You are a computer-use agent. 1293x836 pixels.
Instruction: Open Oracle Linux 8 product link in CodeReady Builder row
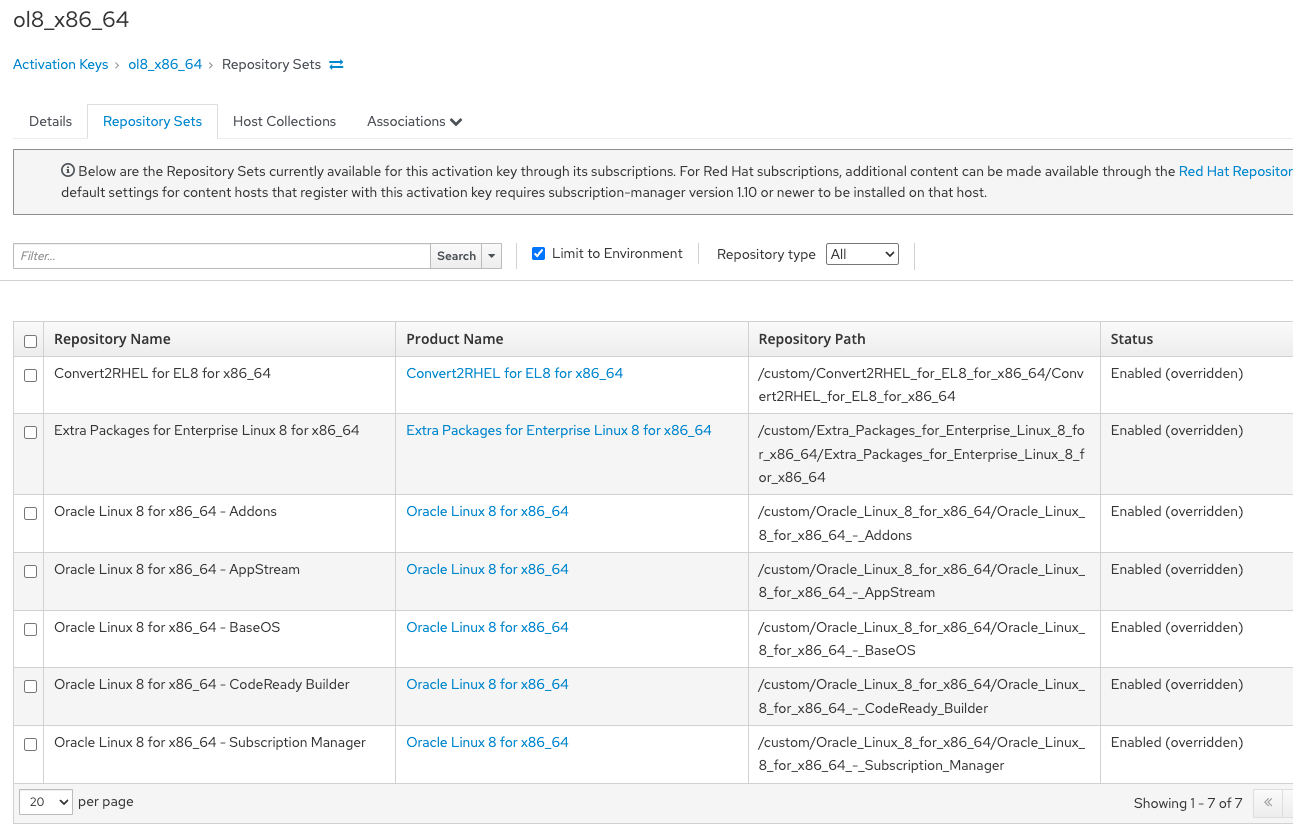[487, 684]
